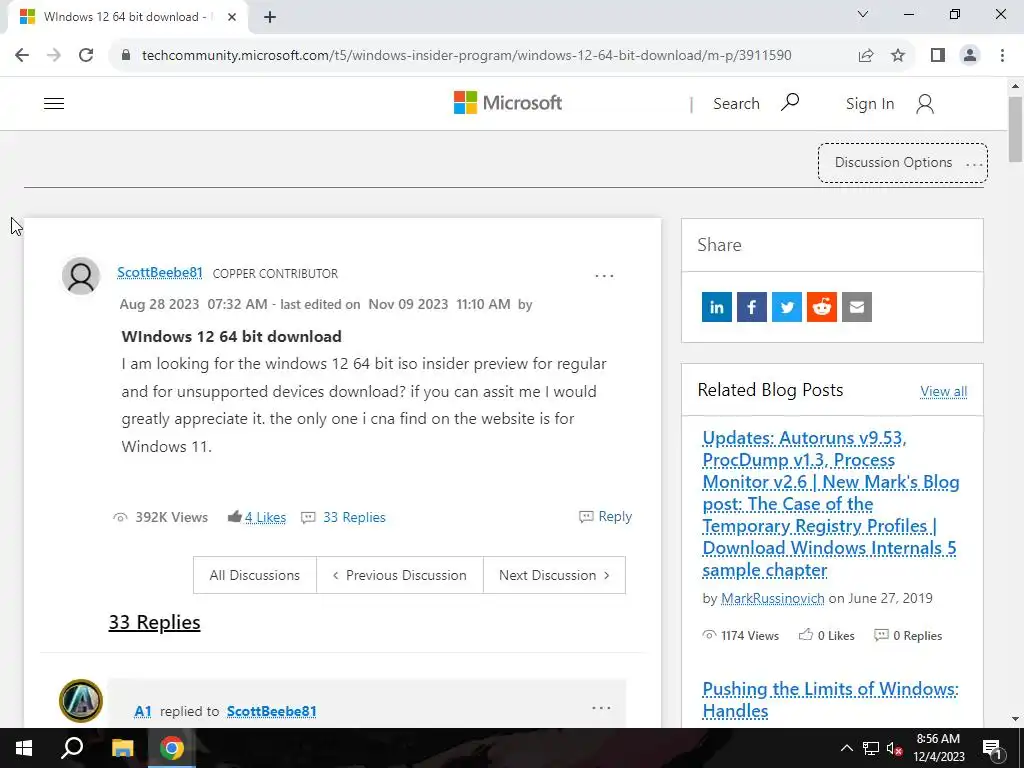This screenshot has width=1024, height=768.
Task: Open the notification center
Action: pyautogui.click(x=992, y=749)
